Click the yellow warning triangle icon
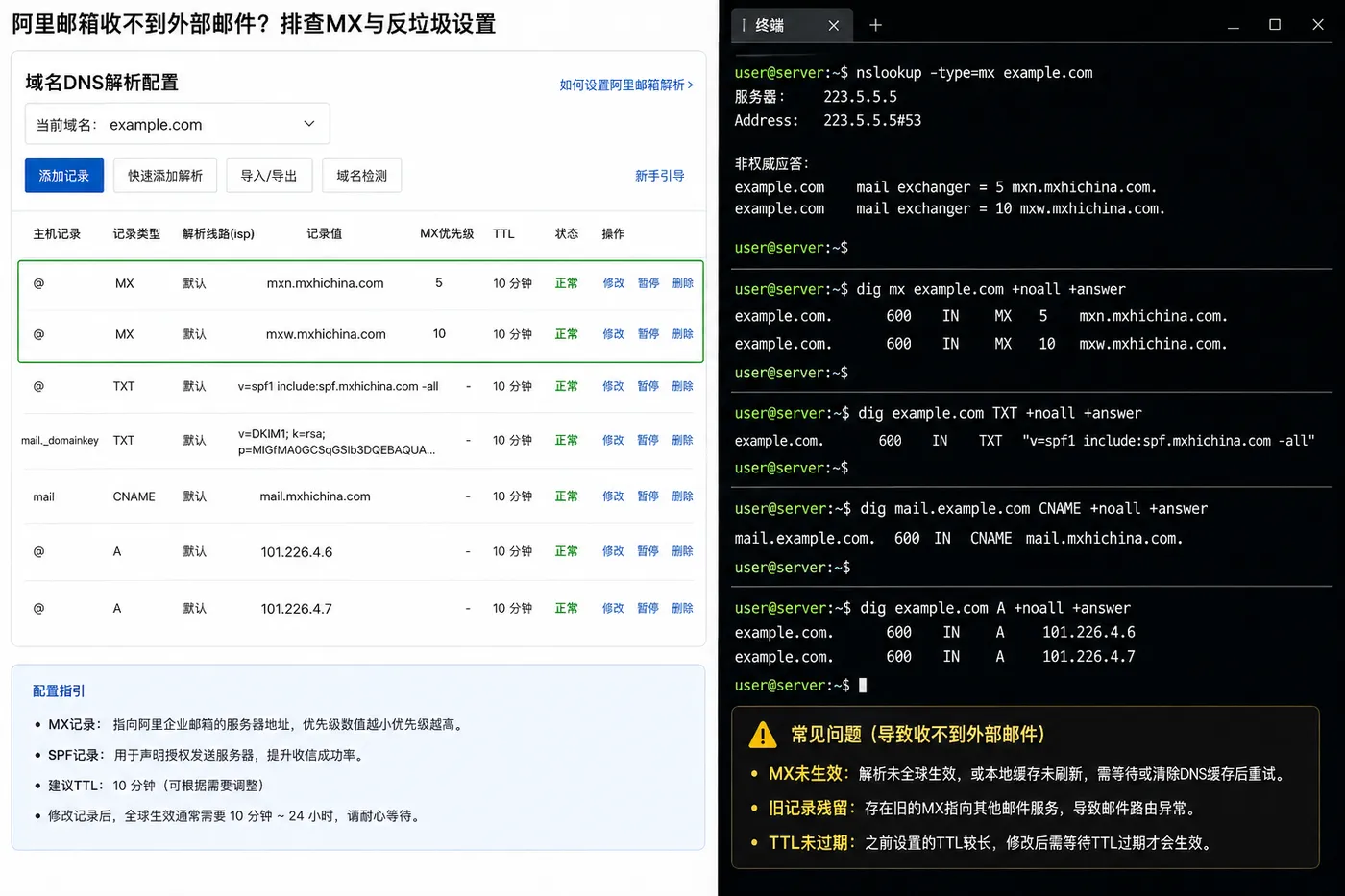1345x896 pixels. pyautogui.click(x=763, y=735)
